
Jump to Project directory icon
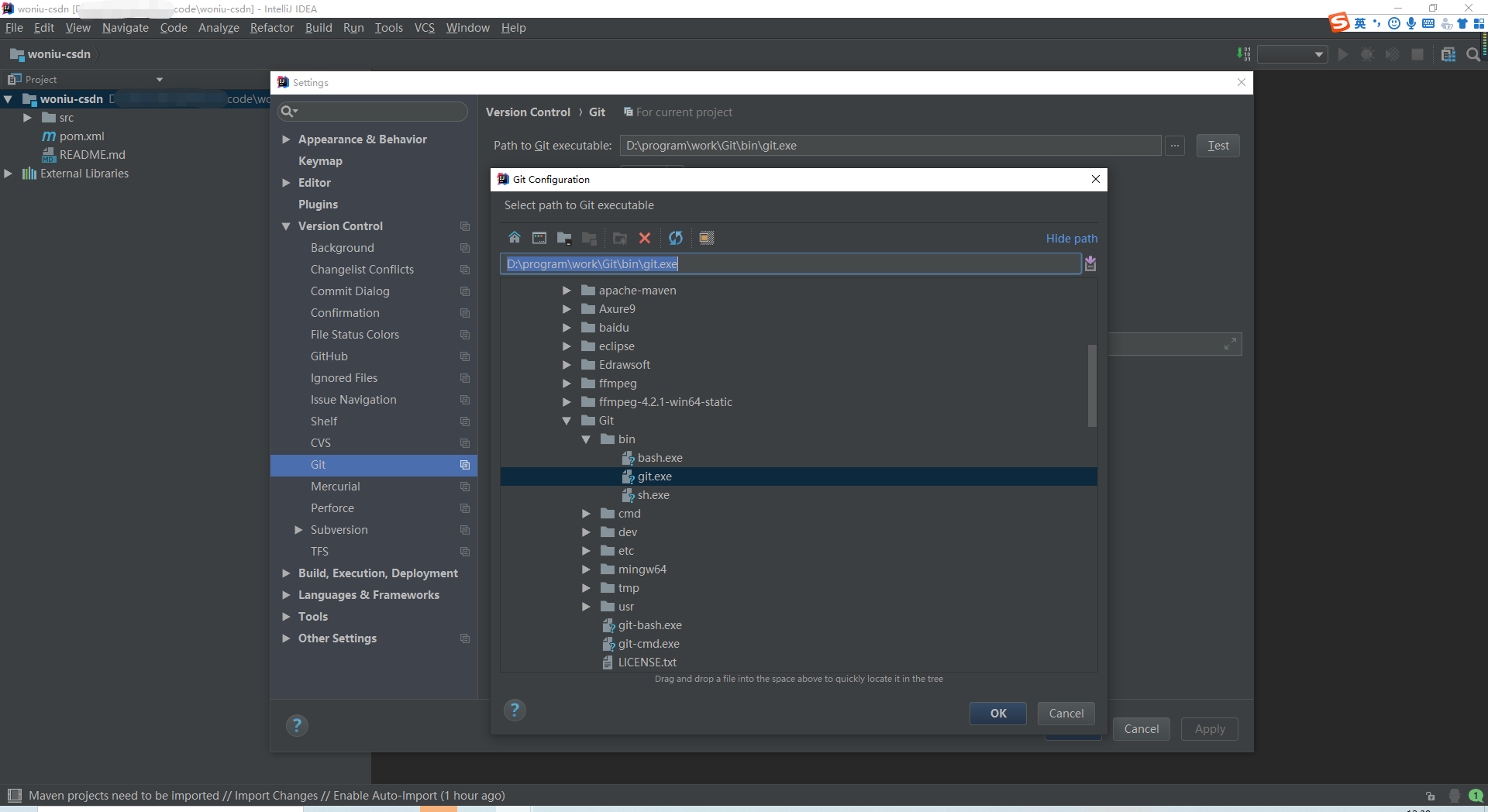(564, 238)
